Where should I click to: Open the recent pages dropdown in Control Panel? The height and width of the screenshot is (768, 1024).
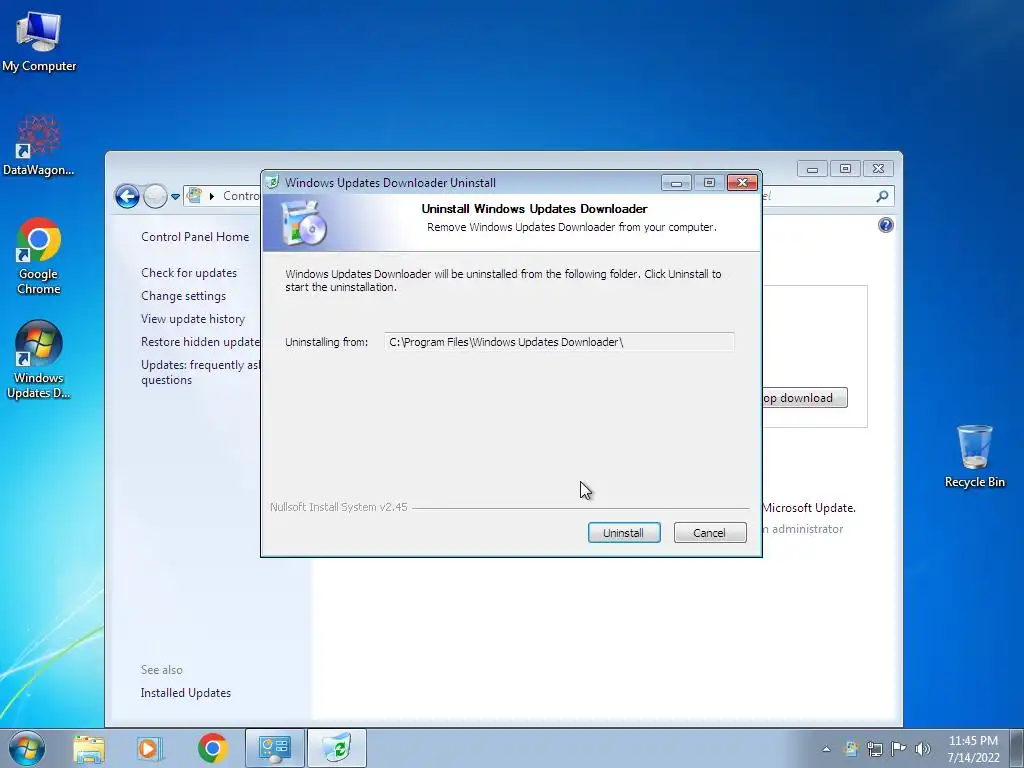(x=175, y=196)
